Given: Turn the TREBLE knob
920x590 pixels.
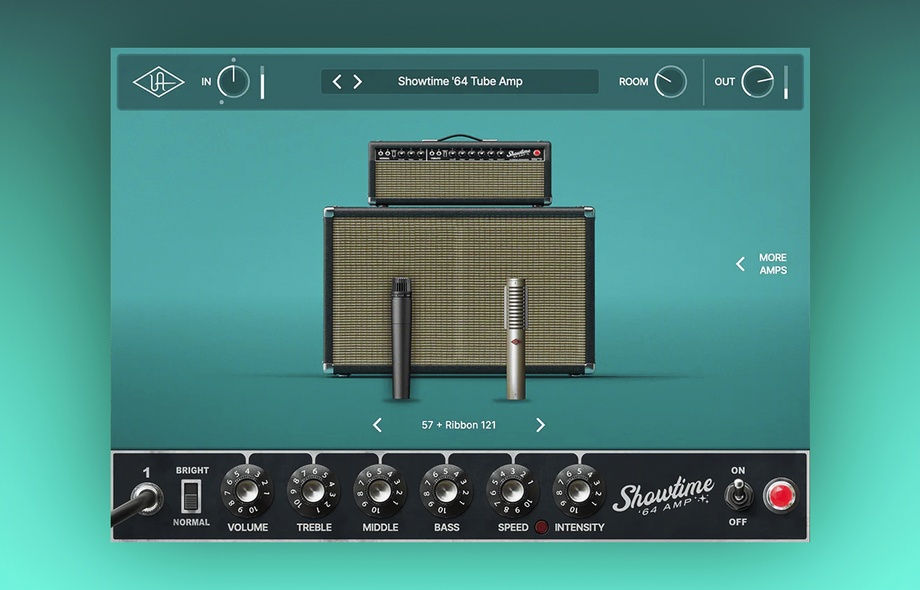Looking at the screenshot, I should (313, 491).
